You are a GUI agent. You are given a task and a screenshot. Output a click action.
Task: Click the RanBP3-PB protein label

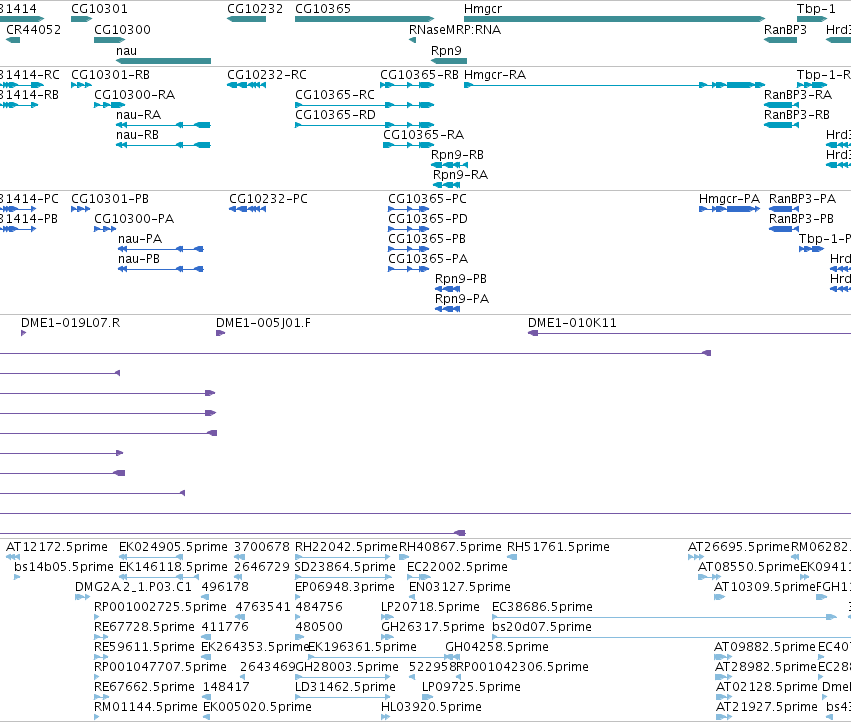coord(802,219)
